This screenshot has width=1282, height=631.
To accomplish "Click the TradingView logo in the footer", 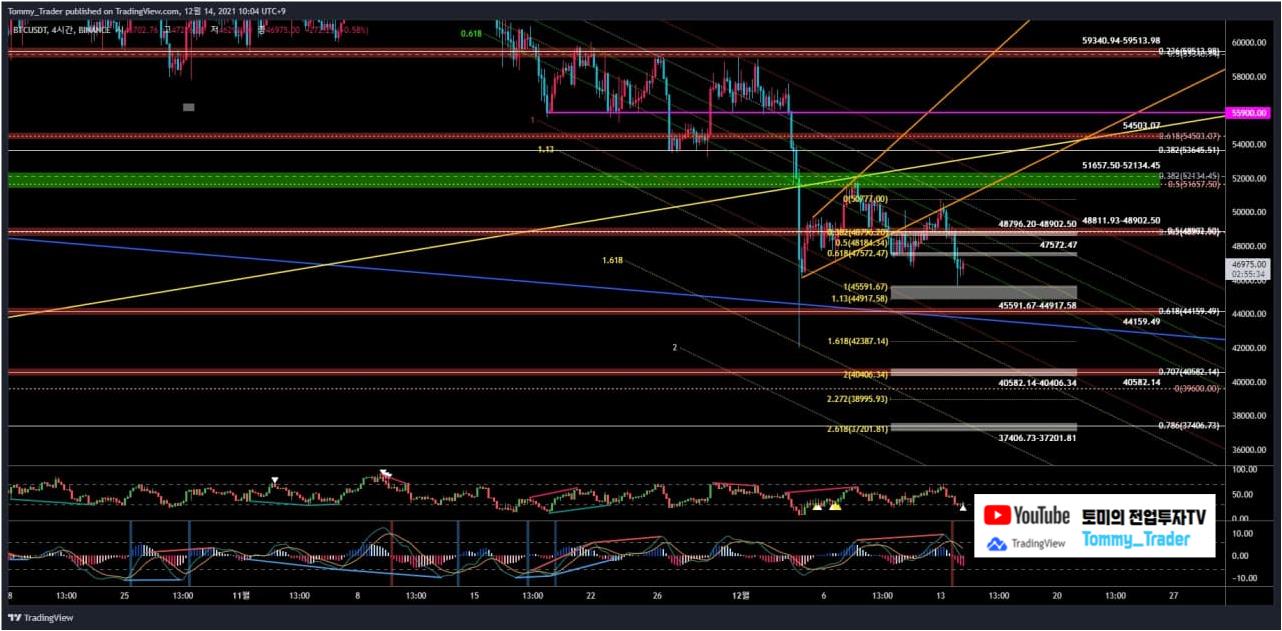I will click(41, 618).
